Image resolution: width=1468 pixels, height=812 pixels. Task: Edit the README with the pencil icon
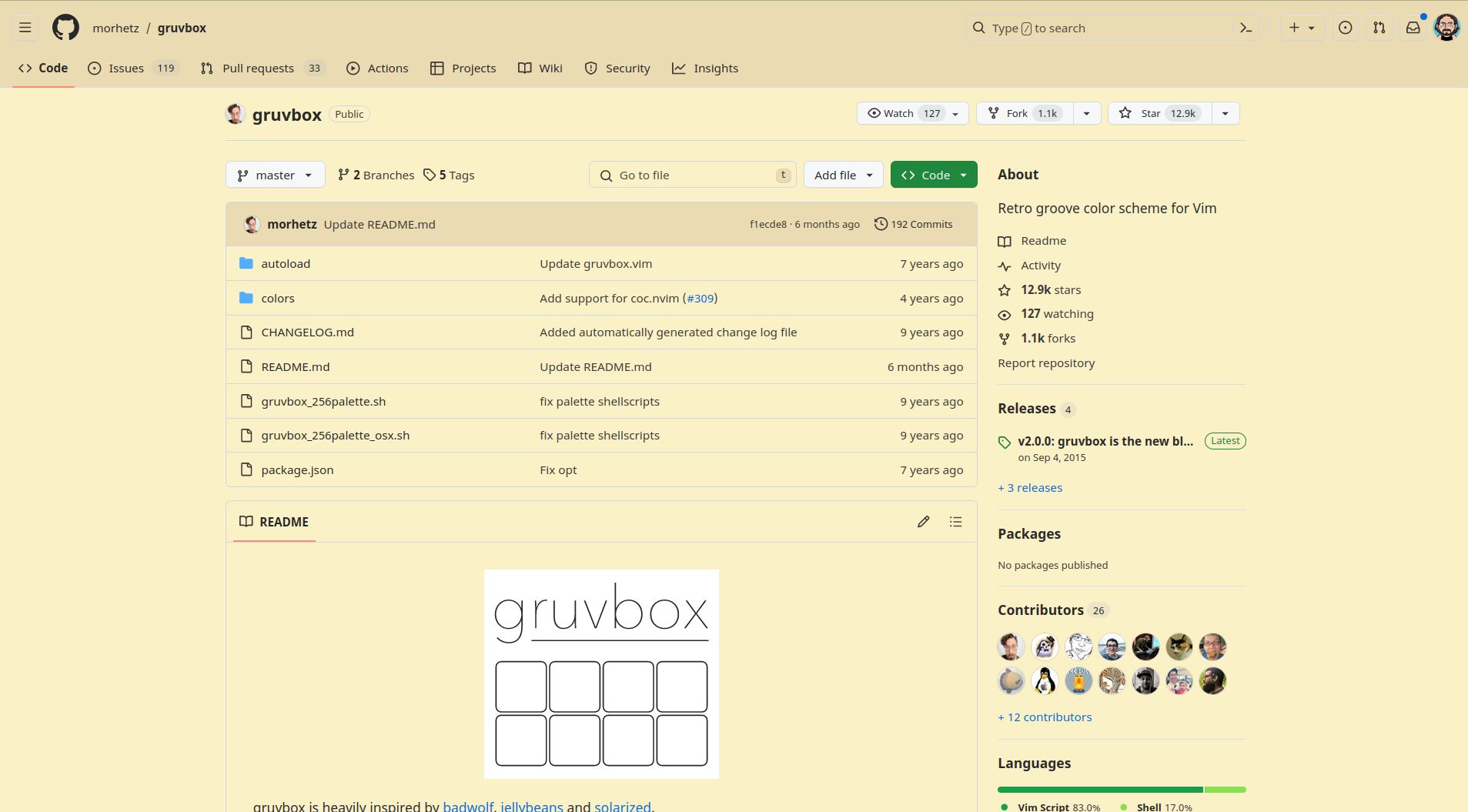coord(923,522)
